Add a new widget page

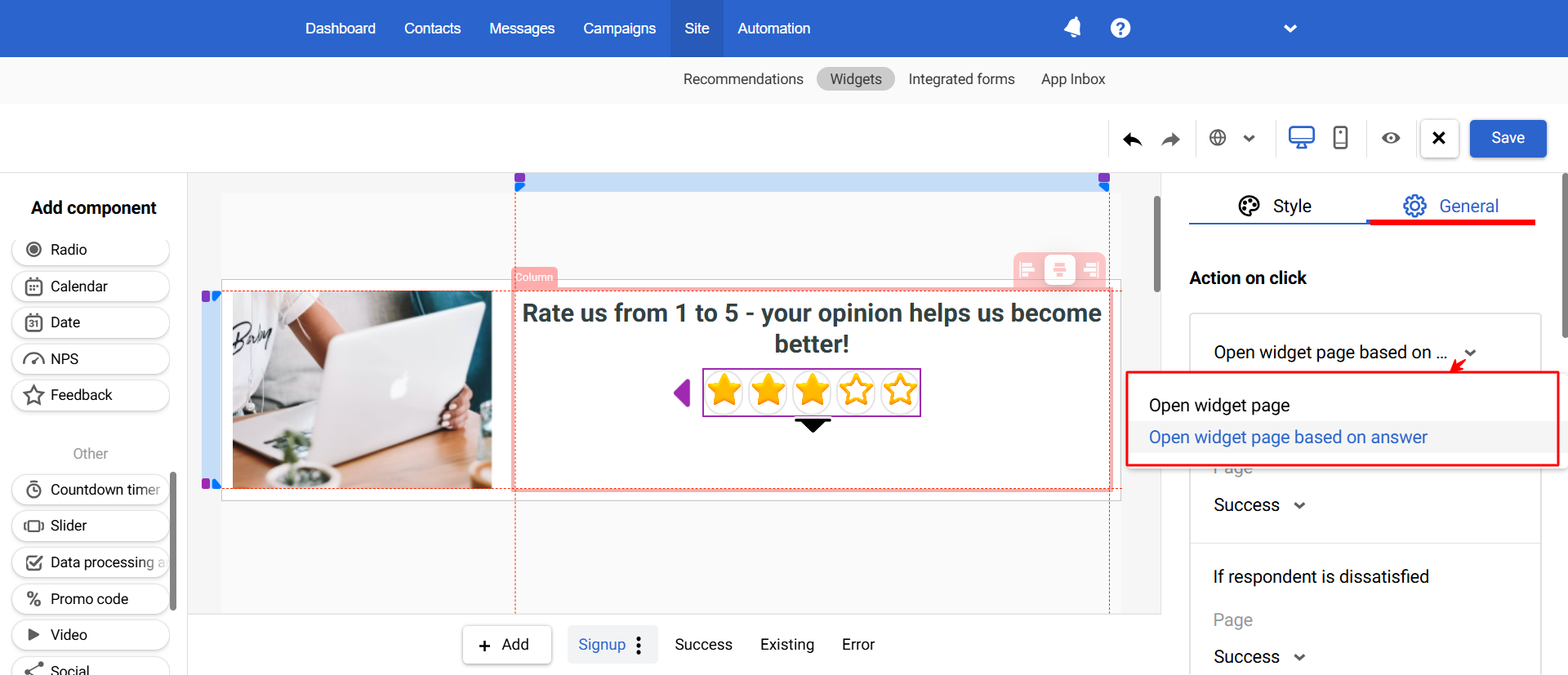(x=506, y=645)
